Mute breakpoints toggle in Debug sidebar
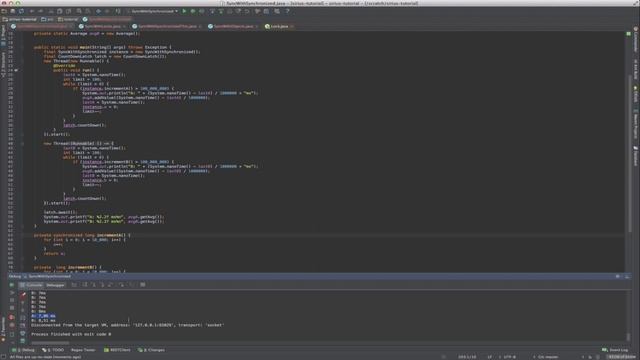The image size is (640, 360). pos(12,325)
